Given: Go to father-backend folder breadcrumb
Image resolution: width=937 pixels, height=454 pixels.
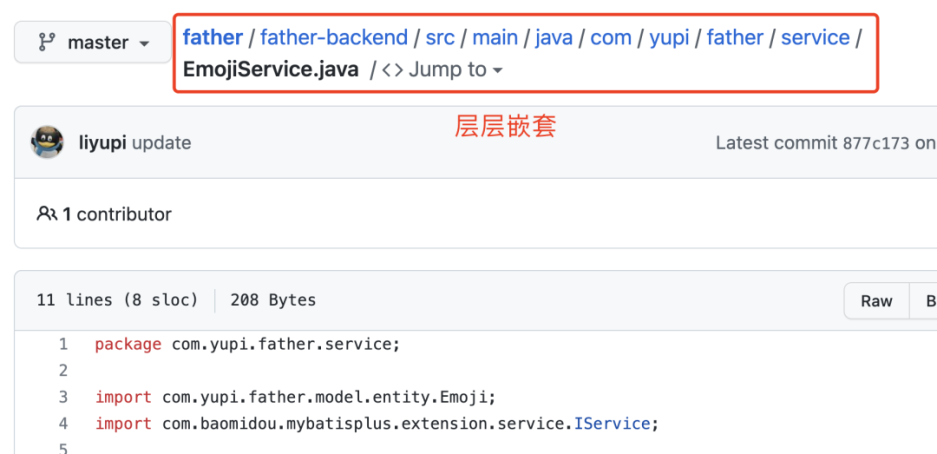Looking at the screenshot, I should [x=334, y=38].
